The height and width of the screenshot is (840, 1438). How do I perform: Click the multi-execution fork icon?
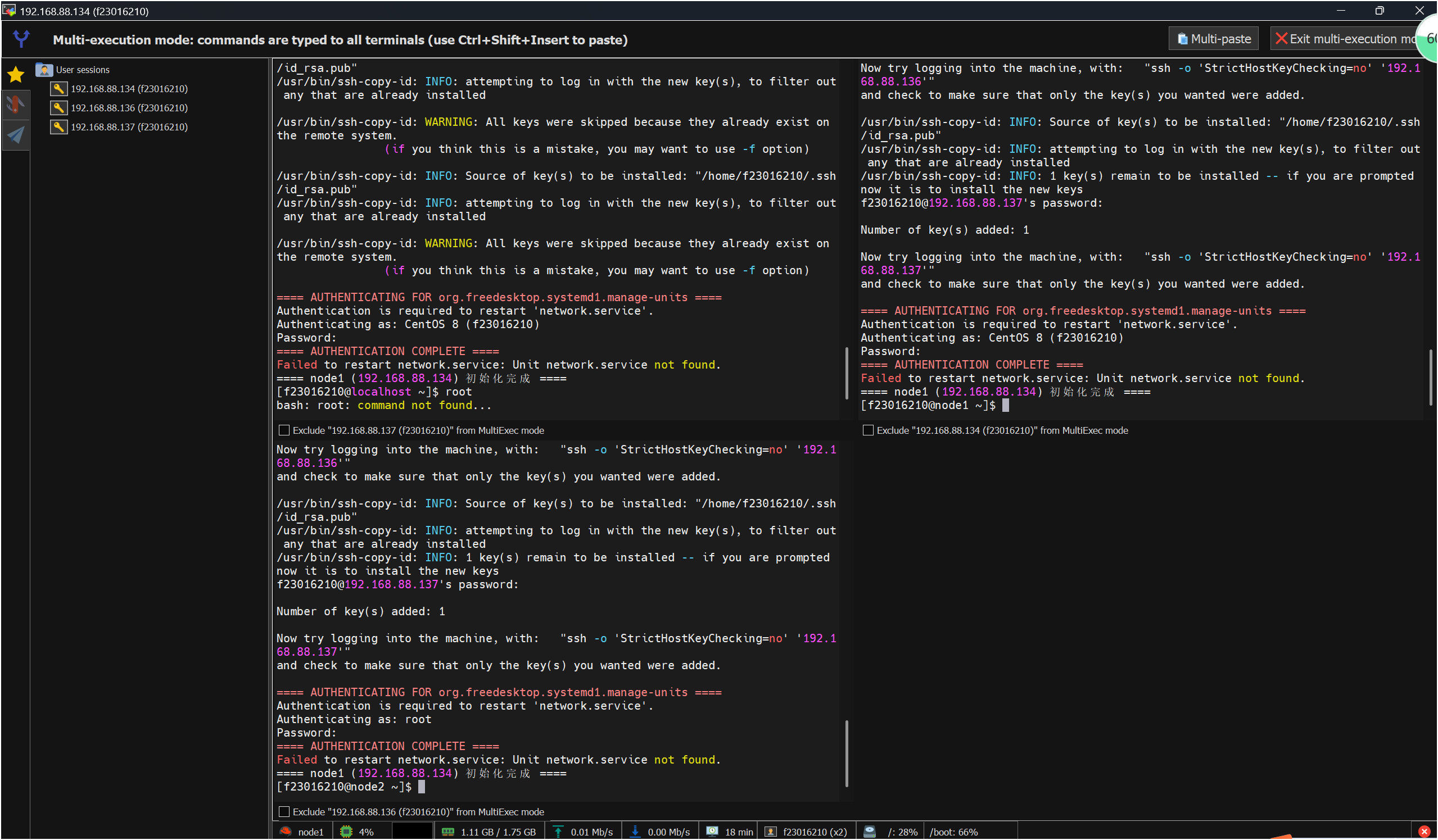22,39
